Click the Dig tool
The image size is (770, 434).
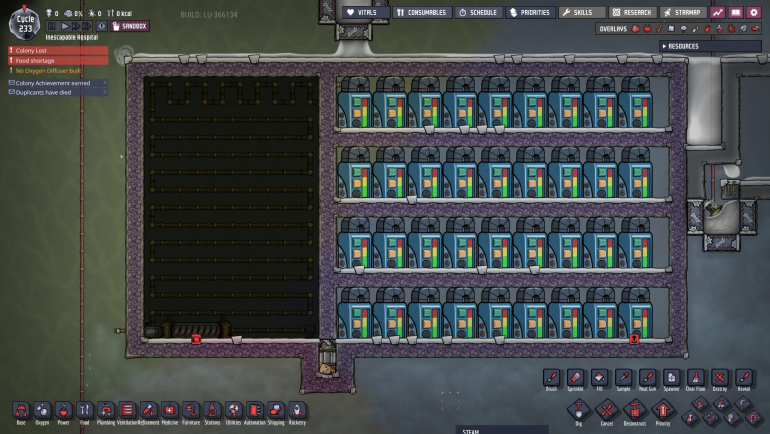pos(578,410)
